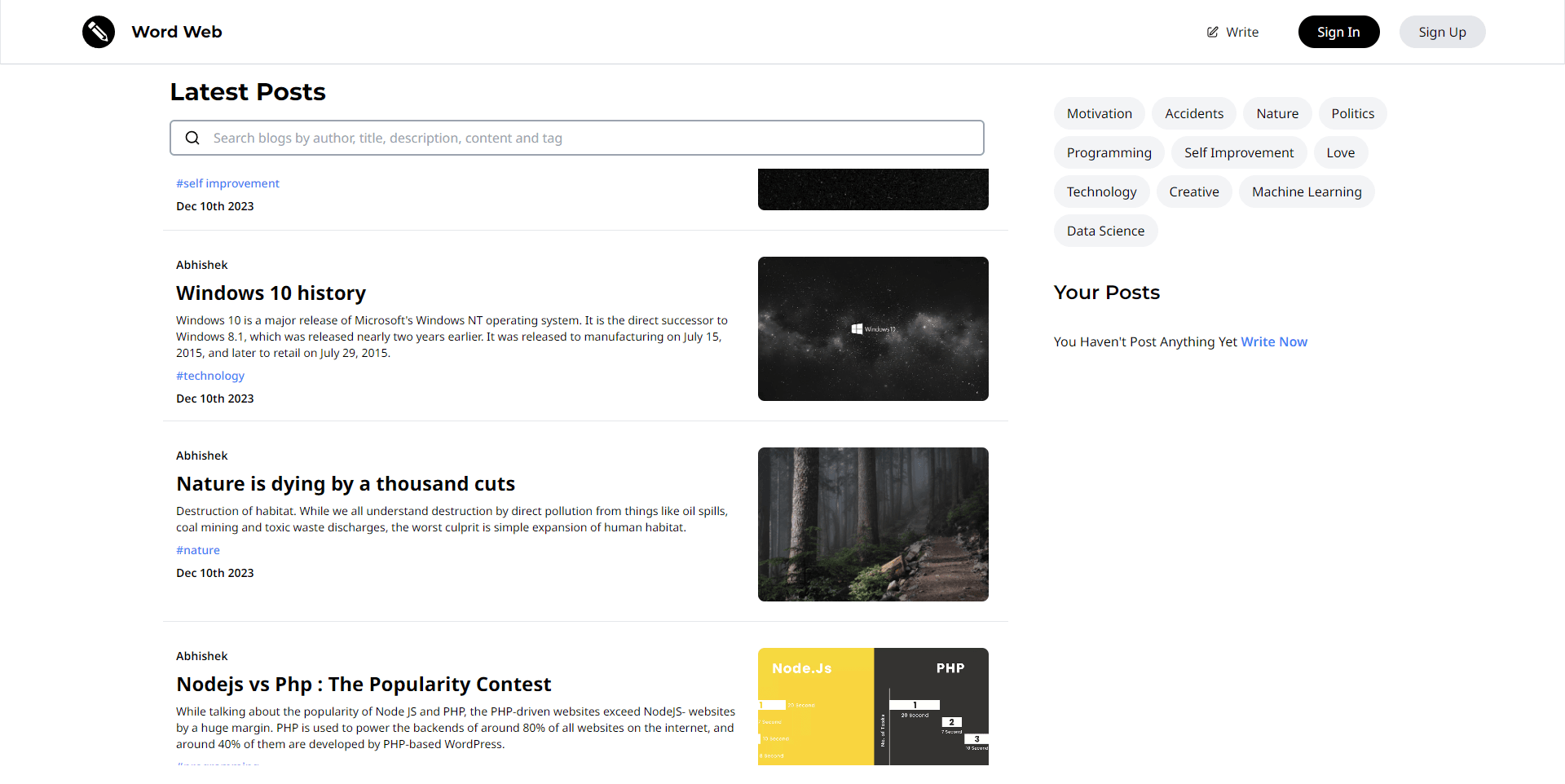Click Dec 10th 2023 under #technology
1565x784 pixels.
point(215,399)
